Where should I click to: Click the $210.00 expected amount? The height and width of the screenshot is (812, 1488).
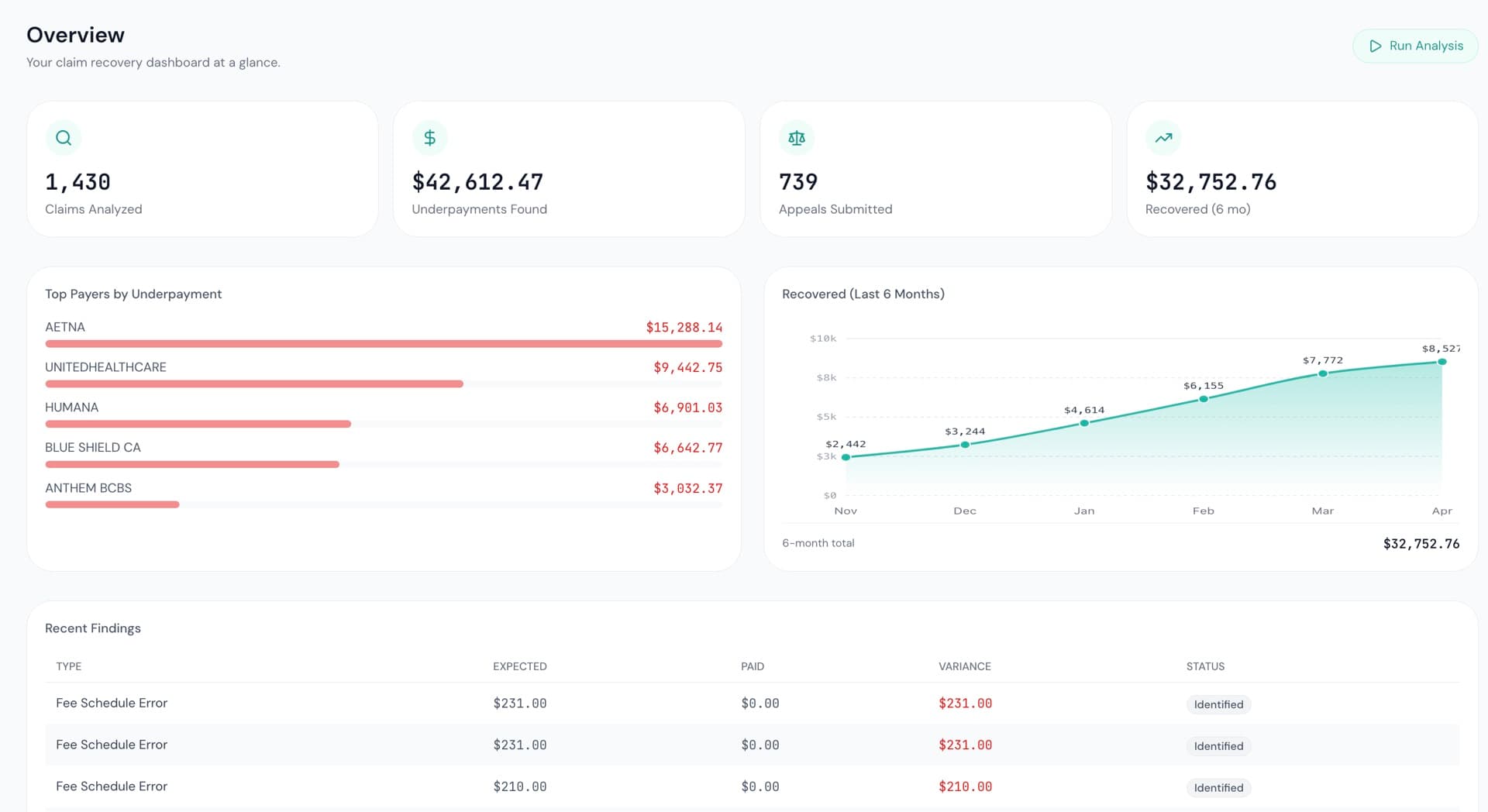[x=520, y=786]
